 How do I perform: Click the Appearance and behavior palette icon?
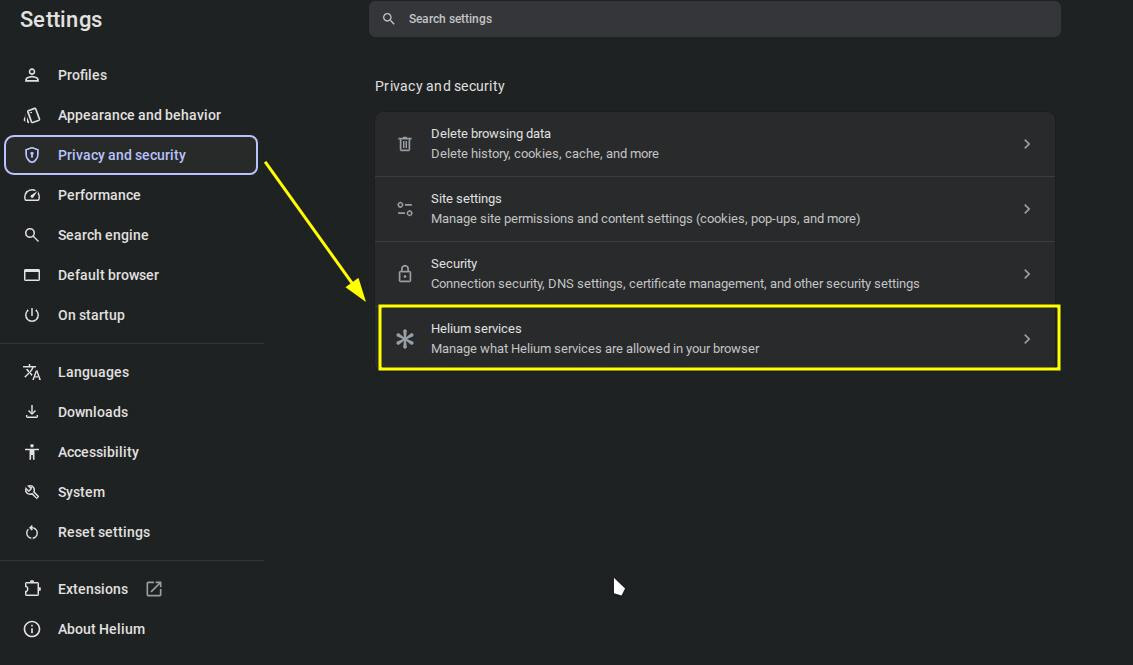coord(32,115)
